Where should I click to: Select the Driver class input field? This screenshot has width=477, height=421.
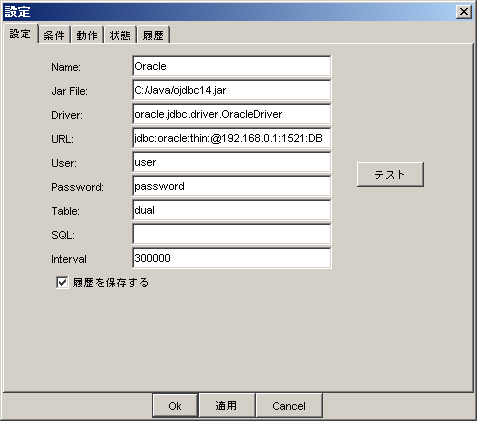[232, 114]
